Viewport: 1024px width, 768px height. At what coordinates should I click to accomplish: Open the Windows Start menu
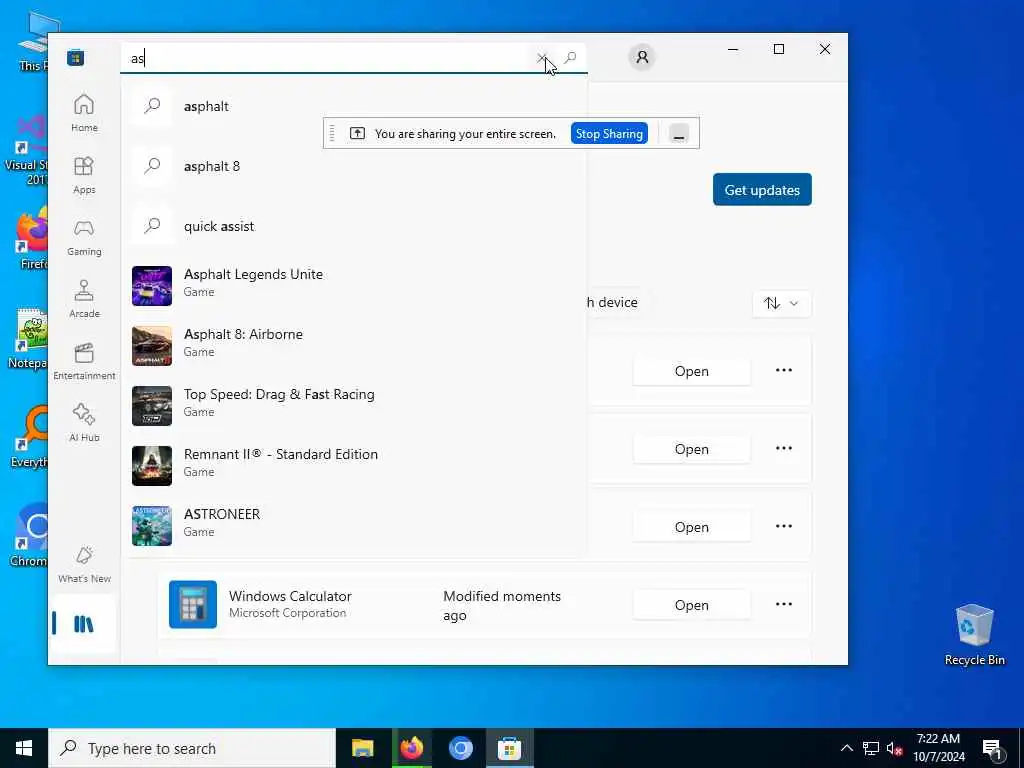pyautogui.click(x=24, y=748)
